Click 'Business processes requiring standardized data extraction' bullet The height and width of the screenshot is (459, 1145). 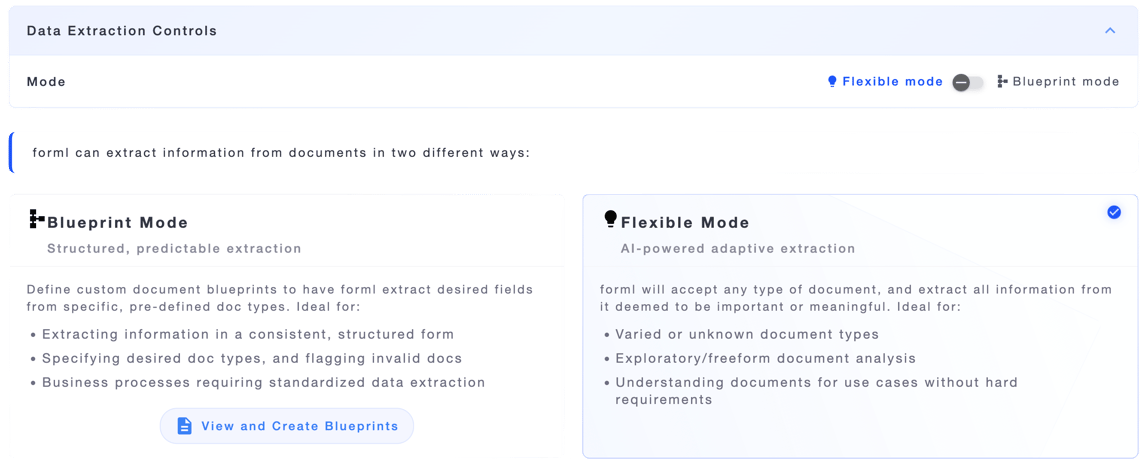263,382
